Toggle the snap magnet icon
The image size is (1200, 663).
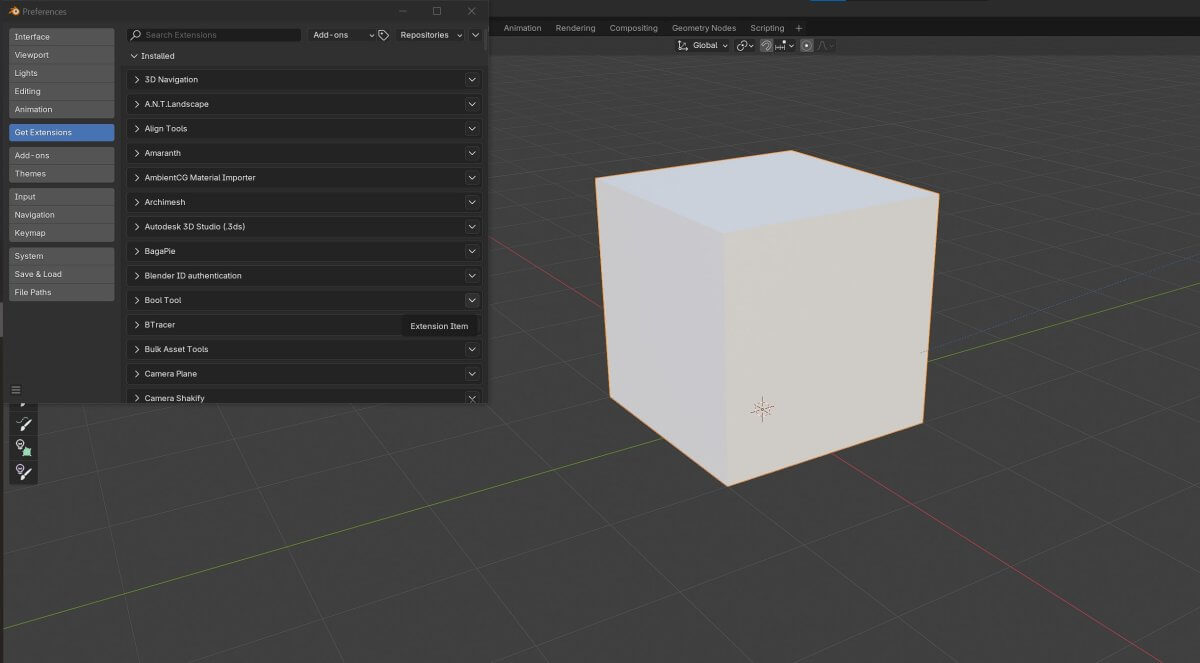[766, 45]
